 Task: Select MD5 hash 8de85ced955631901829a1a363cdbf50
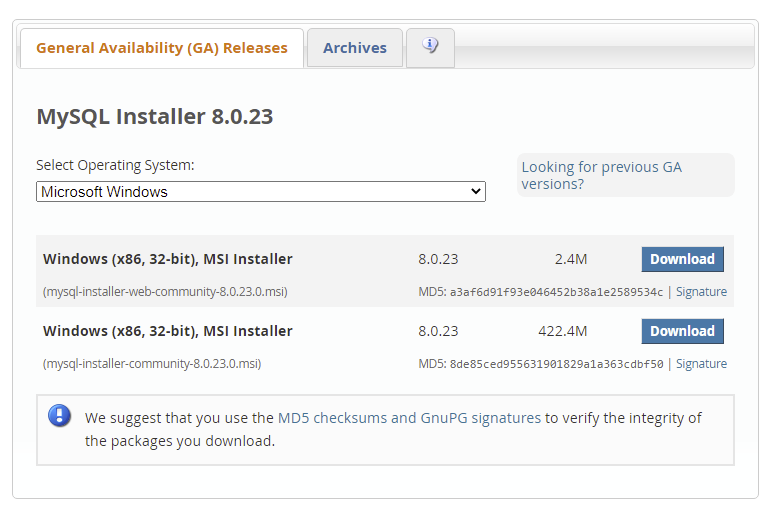coord(556,364)
